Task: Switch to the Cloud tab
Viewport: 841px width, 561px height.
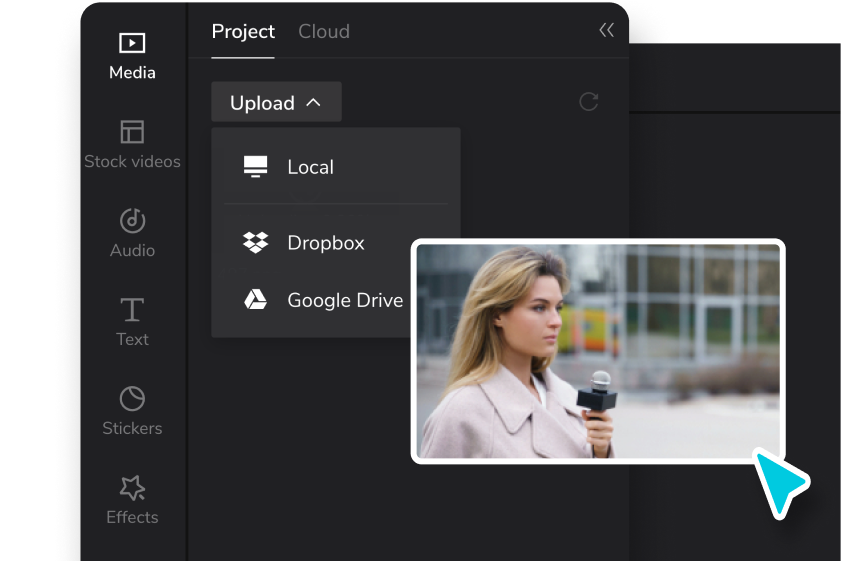Action: click(324, 32)
